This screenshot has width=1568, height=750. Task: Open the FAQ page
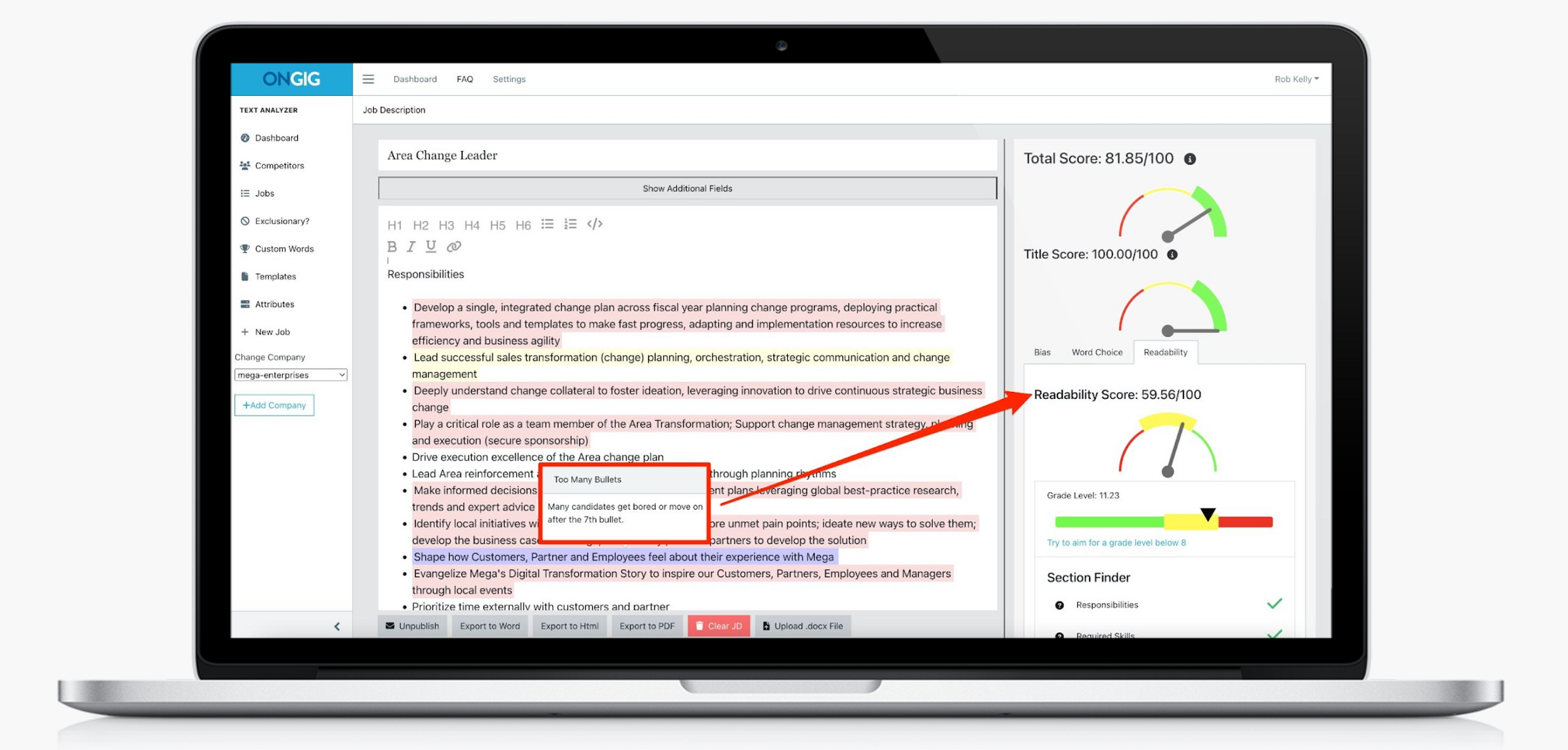pyautogui.click(x=463, y=78)
